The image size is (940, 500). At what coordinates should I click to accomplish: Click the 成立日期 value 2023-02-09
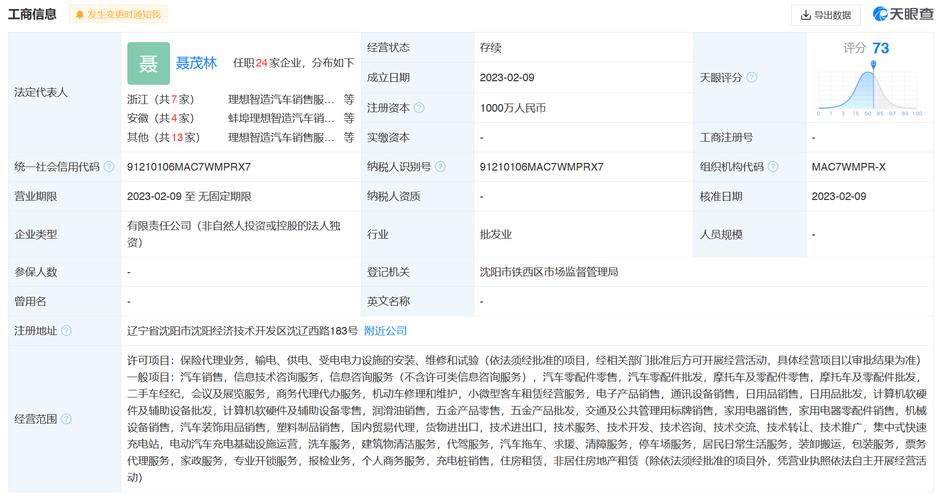tap(507, 77)
